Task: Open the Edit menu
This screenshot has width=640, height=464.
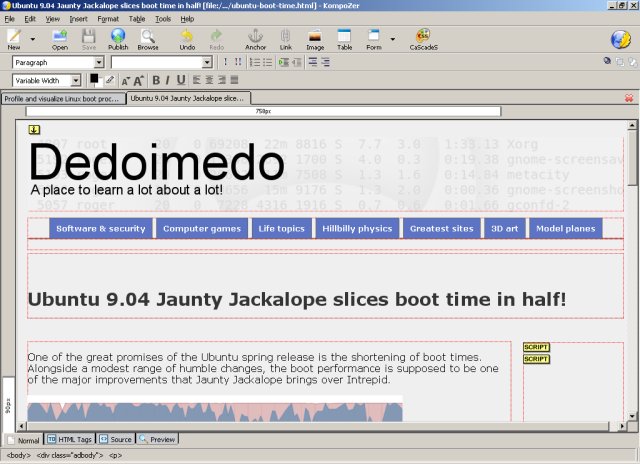Action: (x=30, y=19)
